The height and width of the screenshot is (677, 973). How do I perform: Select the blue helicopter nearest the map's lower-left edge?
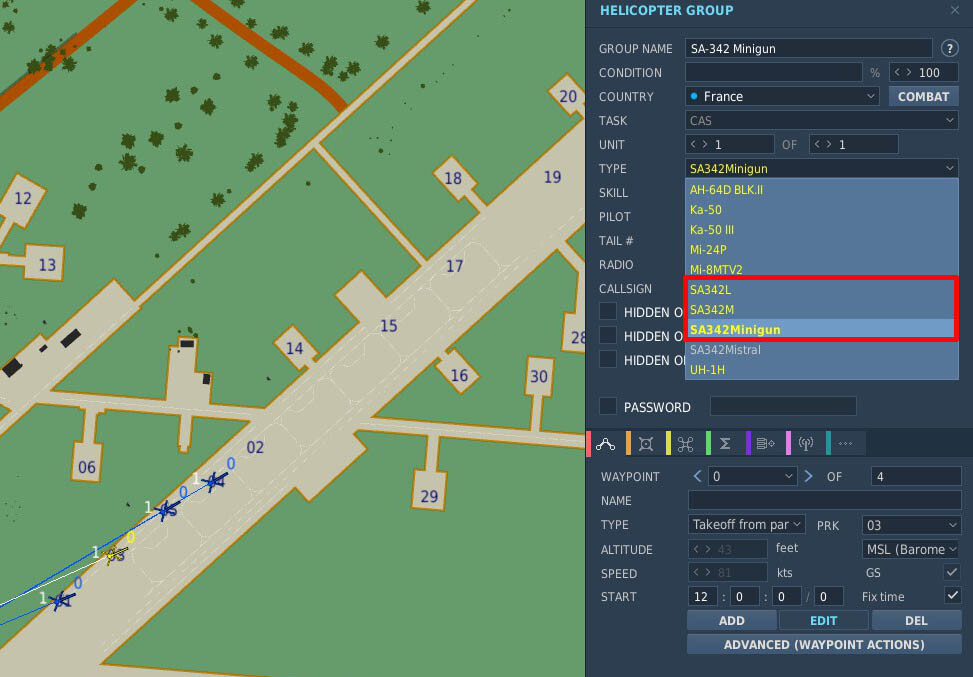(x=61, y=600)
